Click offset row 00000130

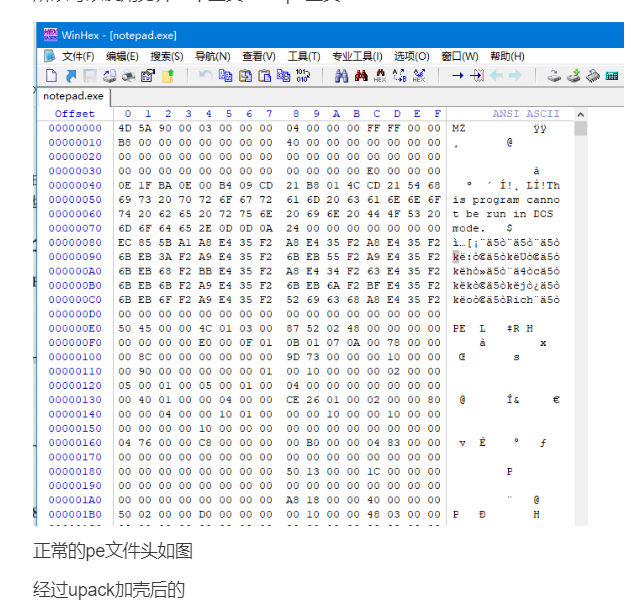pos(75,400)
